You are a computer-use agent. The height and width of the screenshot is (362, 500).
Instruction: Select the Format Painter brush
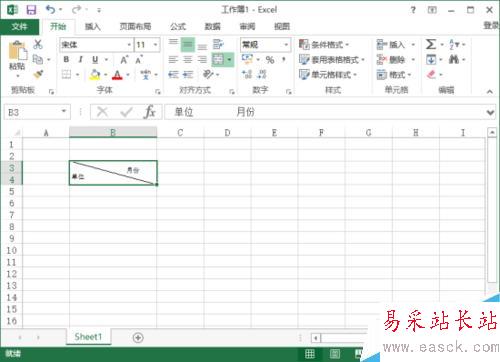[38, 74]
